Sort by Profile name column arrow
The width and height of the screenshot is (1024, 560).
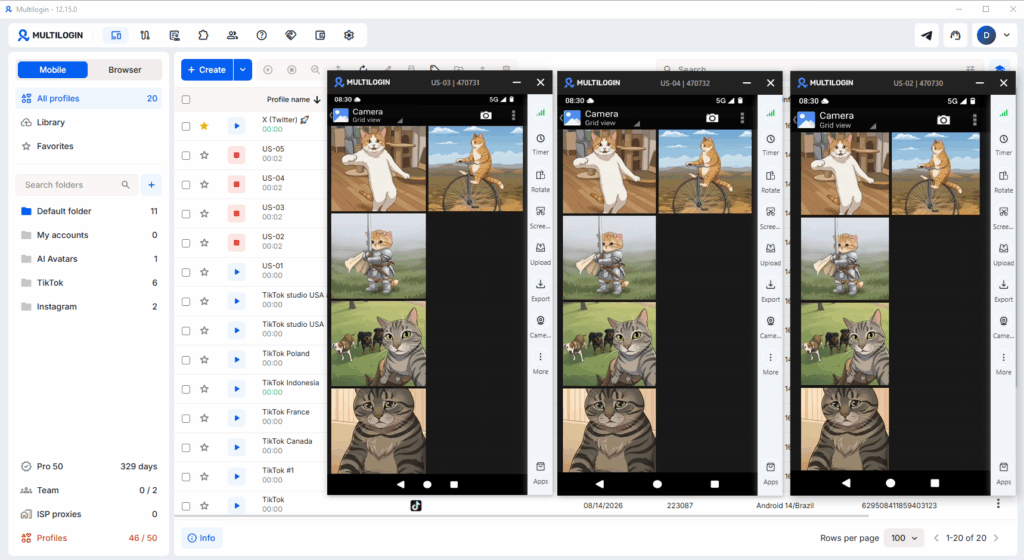317,100
